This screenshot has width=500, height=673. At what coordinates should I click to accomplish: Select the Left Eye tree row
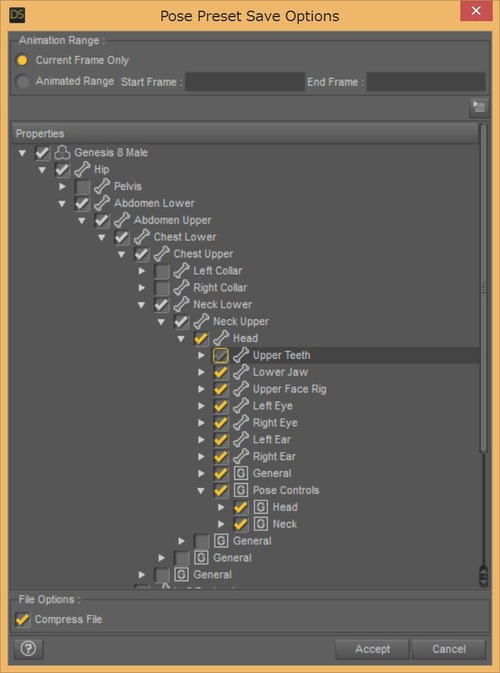(245, 406)
